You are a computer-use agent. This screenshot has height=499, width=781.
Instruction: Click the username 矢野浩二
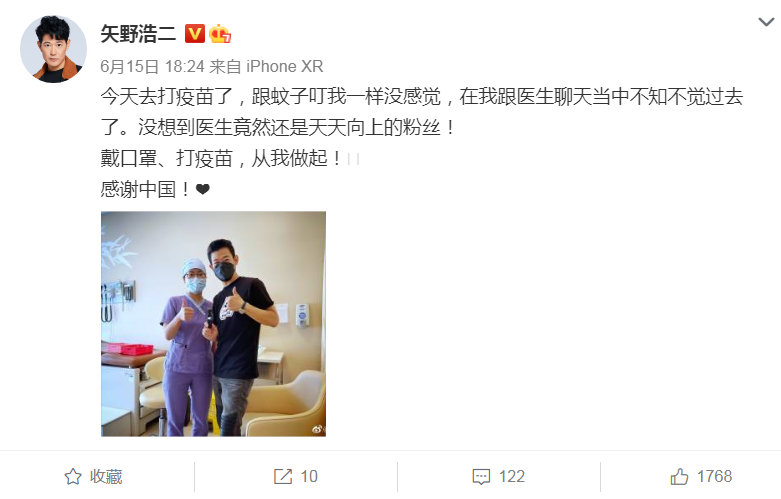pos(138,34)
